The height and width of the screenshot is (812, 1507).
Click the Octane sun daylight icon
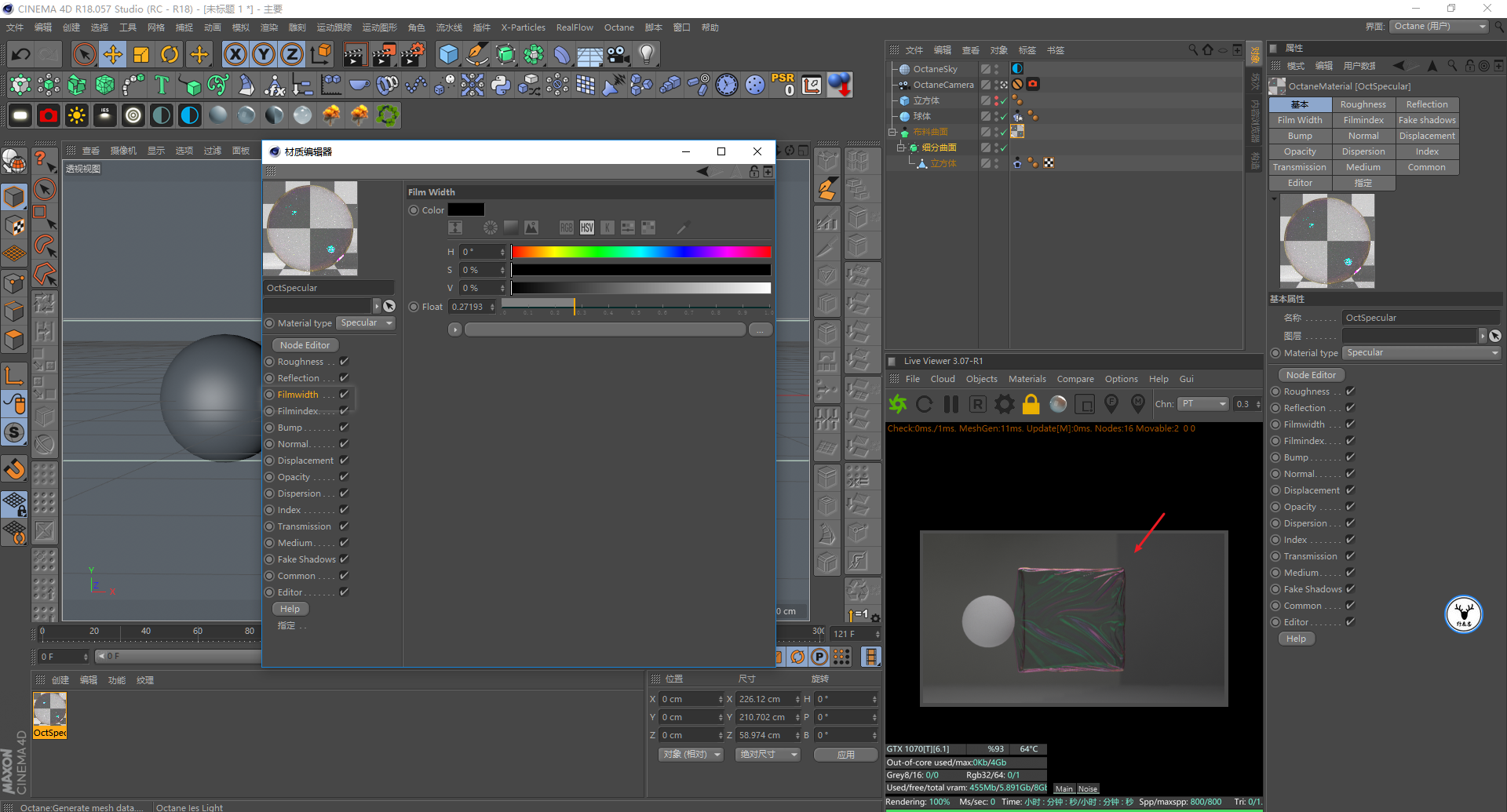77,115
